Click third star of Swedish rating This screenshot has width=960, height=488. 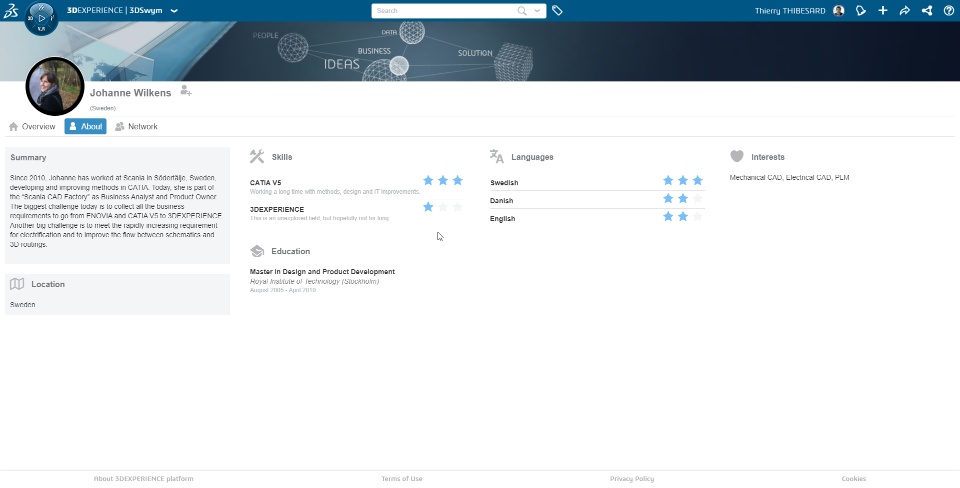point(697,181)
